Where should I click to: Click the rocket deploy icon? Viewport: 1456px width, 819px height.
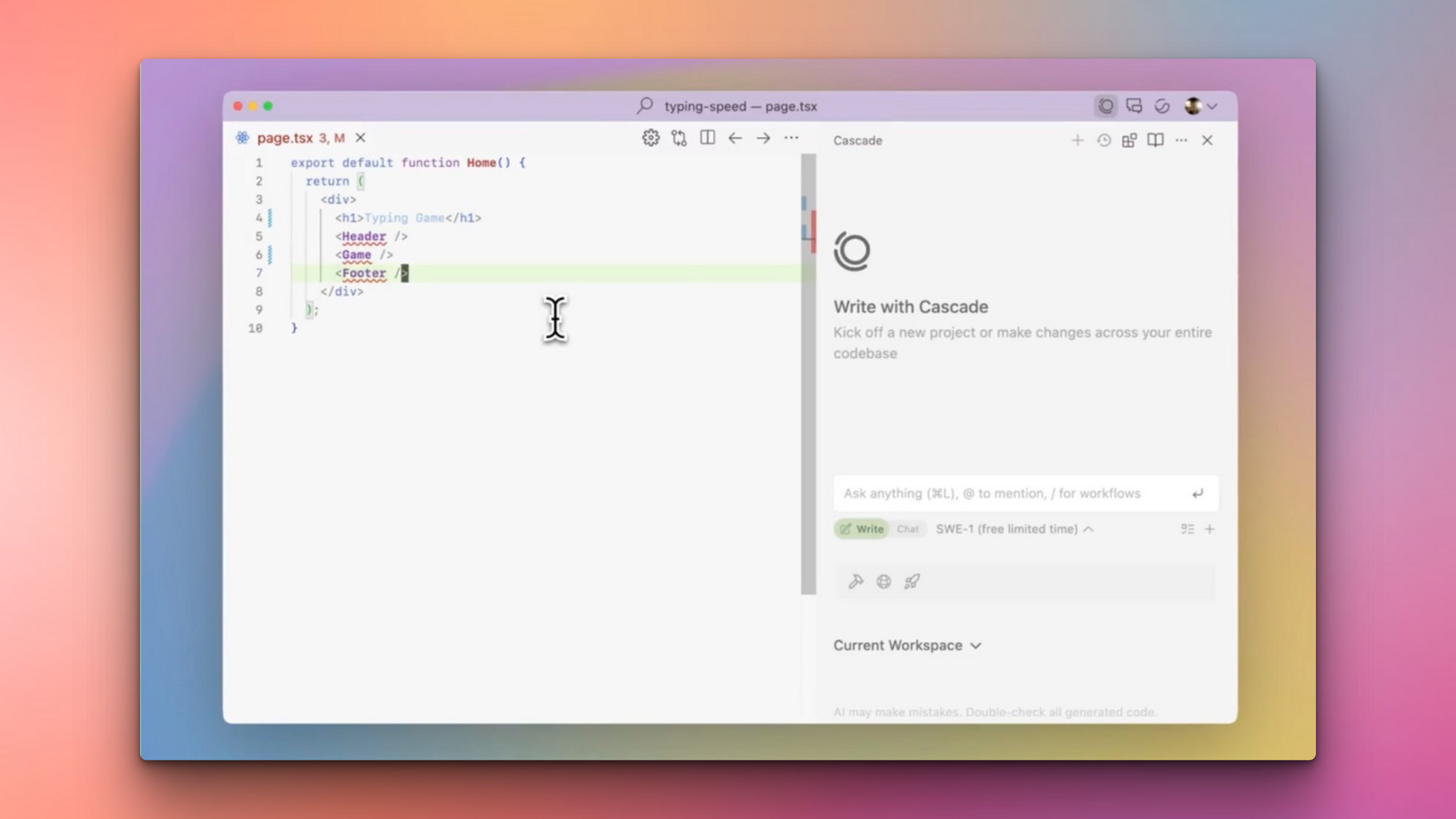(911, 581)
